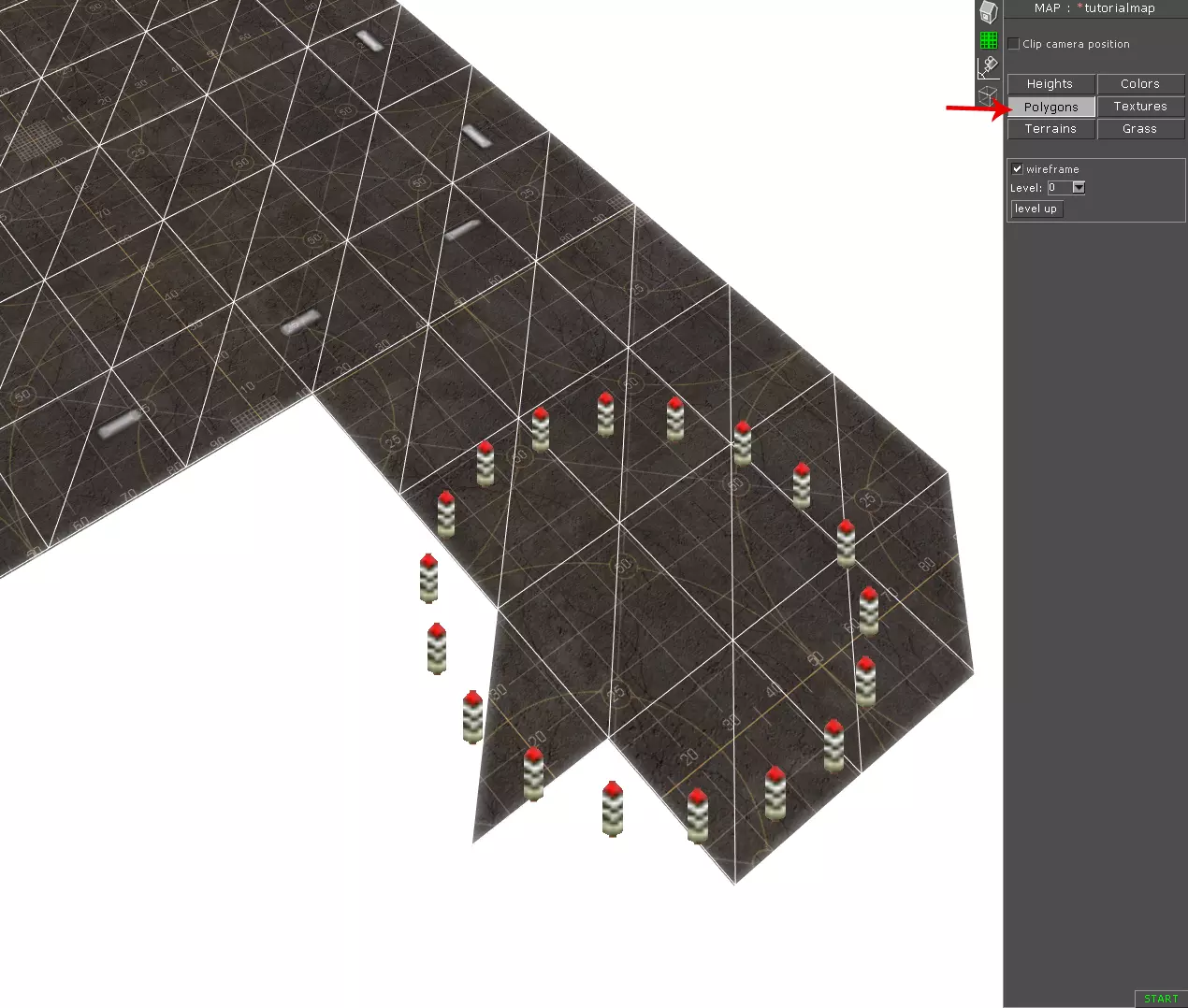Switch to the Colors tab

[x=1140, y=84]
